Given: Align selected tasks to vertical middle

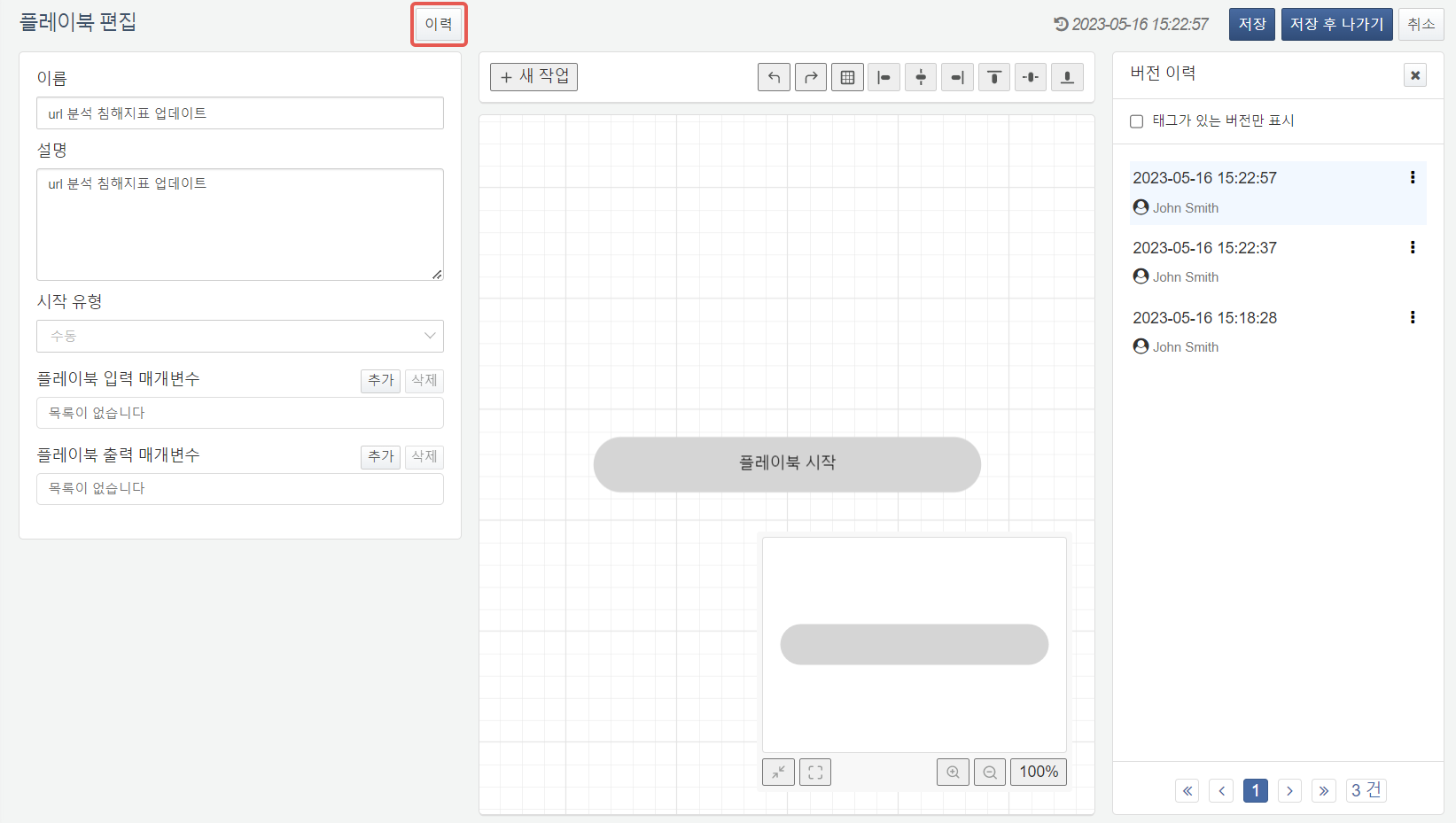Looking at the screenshot, I should [1031, 77].
